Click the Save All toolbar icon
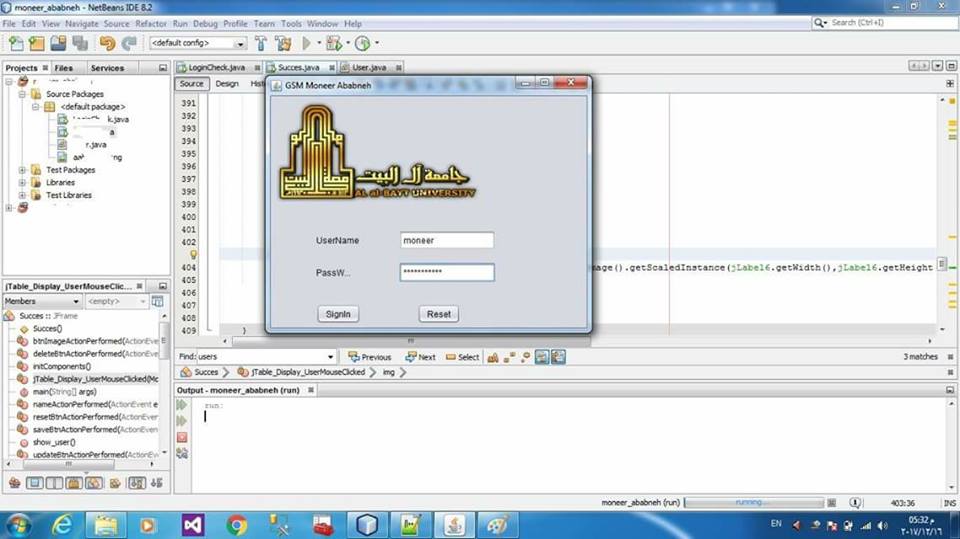The image size is (960, 539). pos(79,43)
